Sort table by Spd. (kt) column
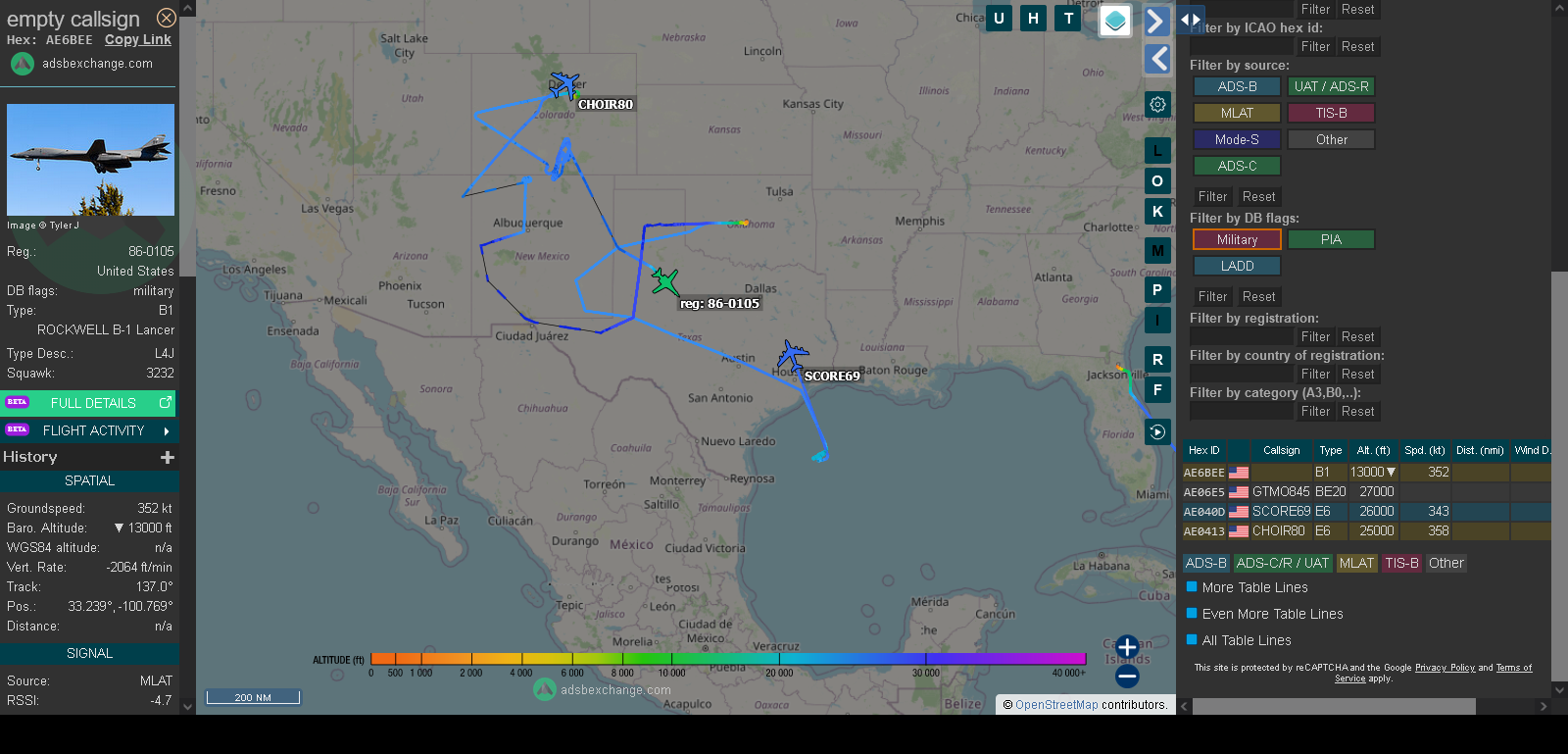The height and width of the screenshot is (754, 1568). click(1425, 450)
